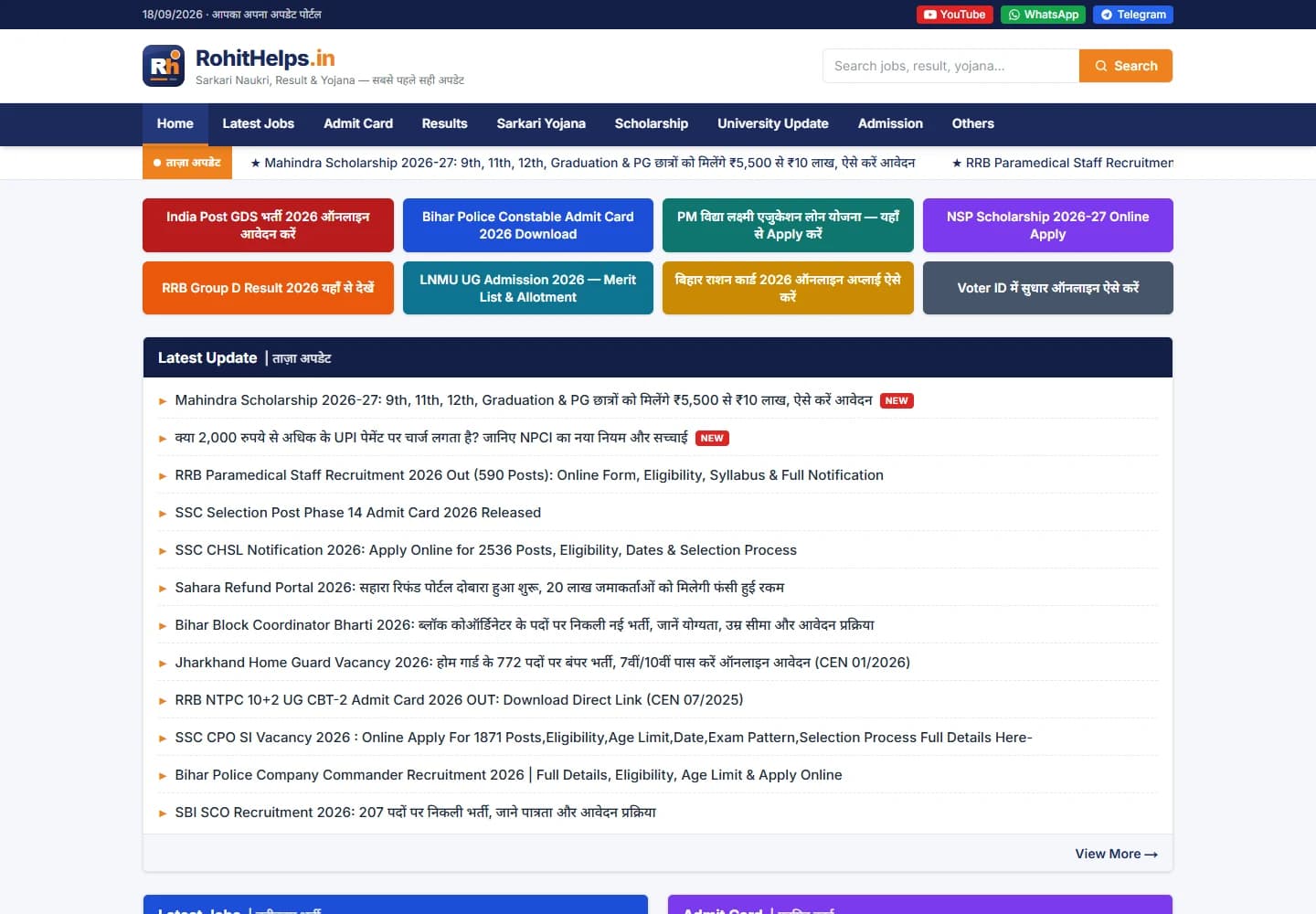The image size is (1316, 914).
Task: Click the View More link
Action: (x=1116, y=854)
